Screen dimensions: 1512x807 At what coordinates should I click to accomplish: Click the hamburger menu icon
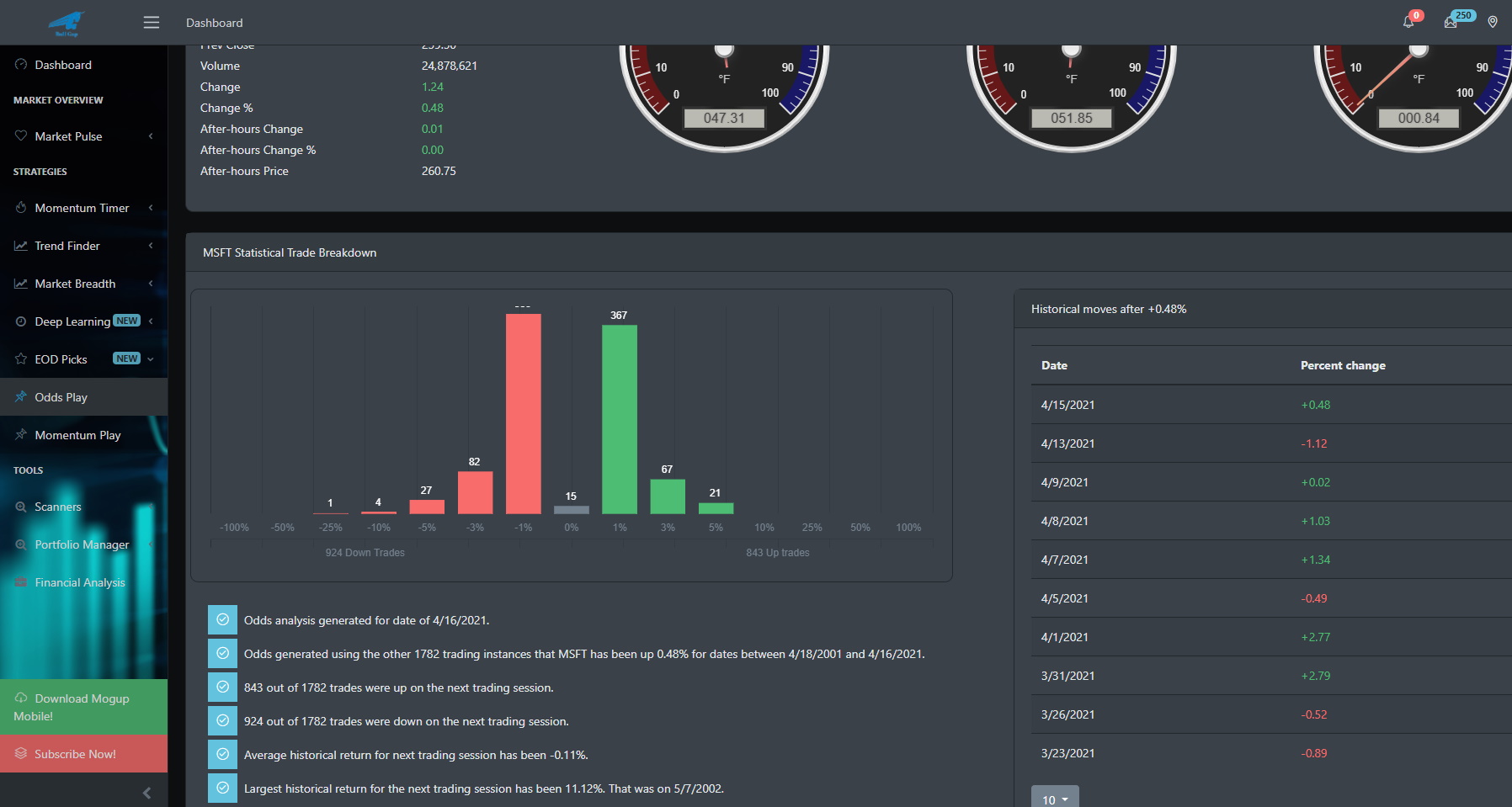[152, 23]
